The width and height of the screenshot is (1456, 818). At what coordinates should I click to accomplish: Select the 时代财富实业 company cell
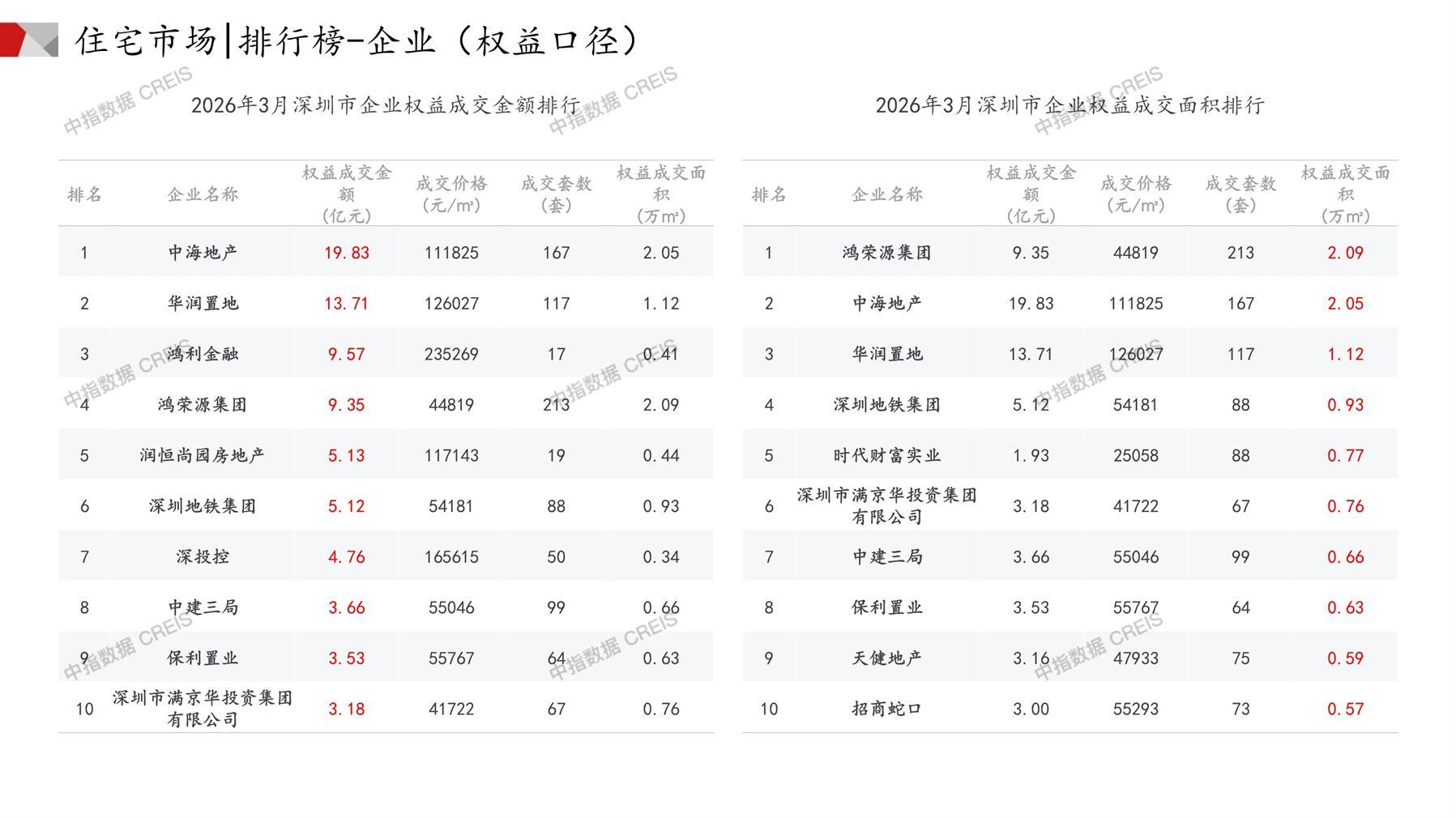click(886, 455)
